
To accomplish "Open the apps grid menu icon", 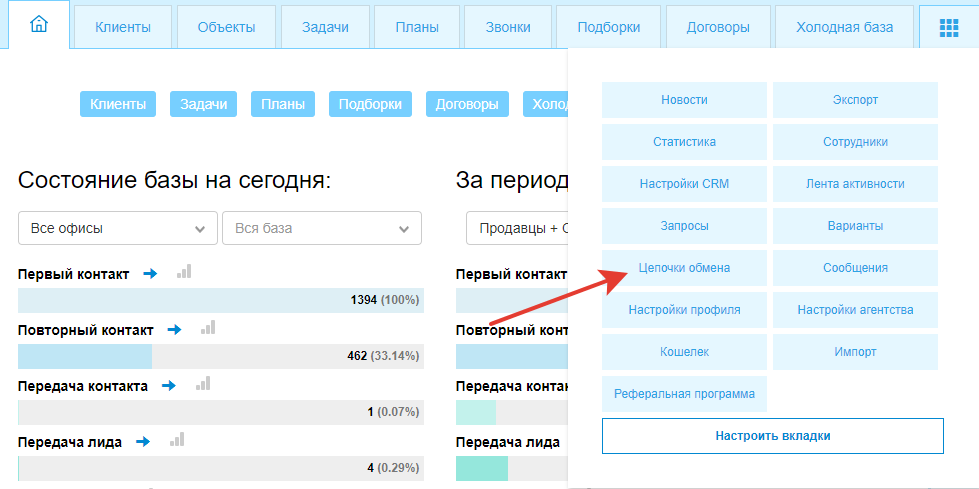I will 948,28.
